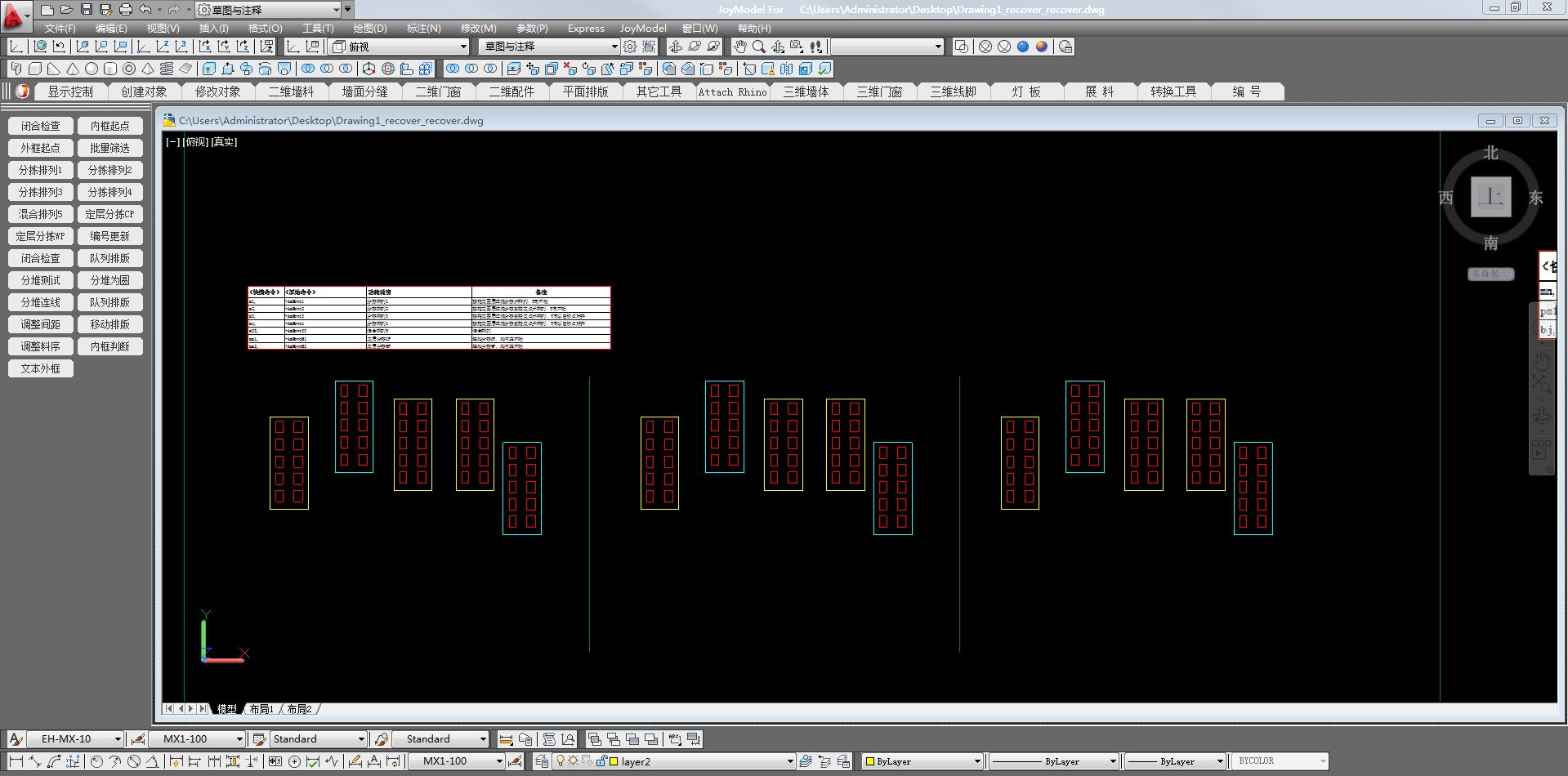This screenshot has width=1568, height=776.
Task: Select the Pan hand tool
Action: pyautogui.click(x=739, y=47)
